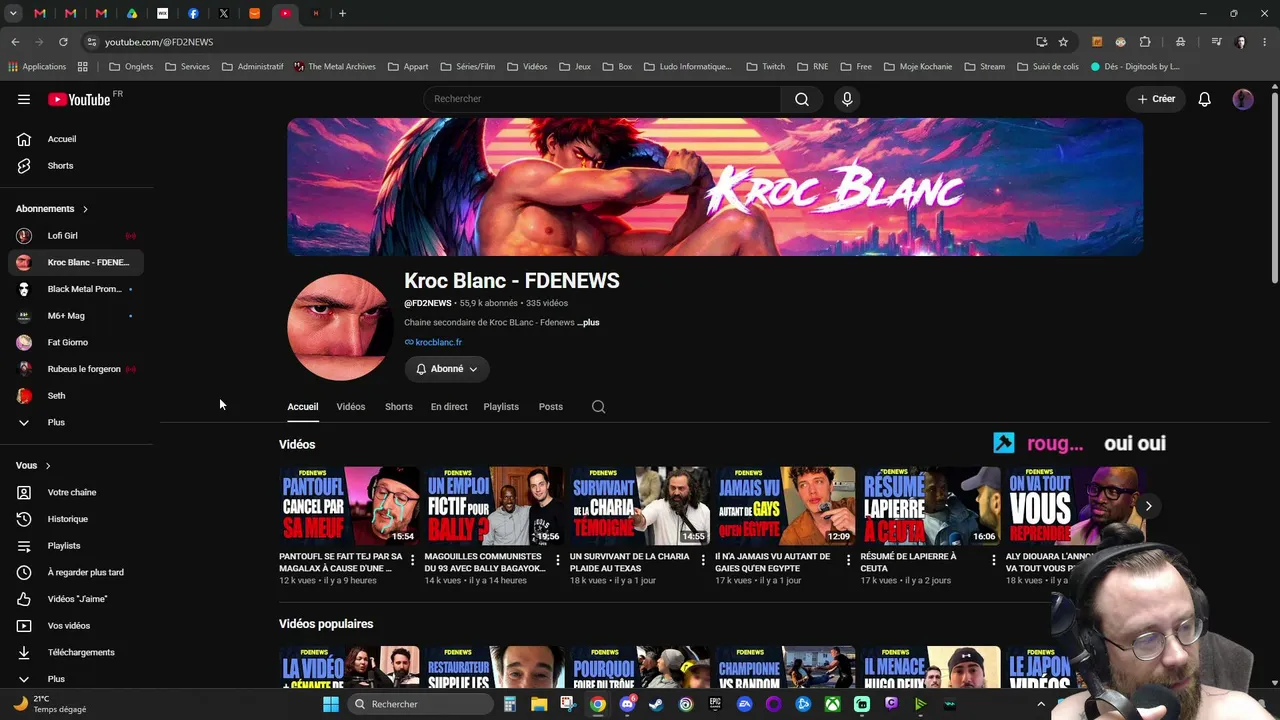Select the Accueil channel tab
The image size is (1280, 720).
(303, 407)
